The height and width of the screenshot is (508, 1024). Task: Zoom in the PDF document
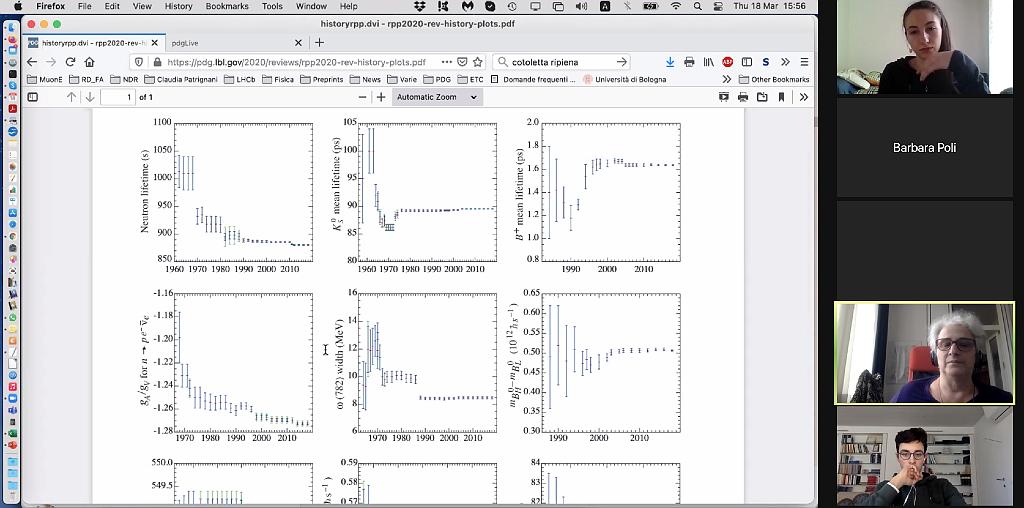[x=381, y=97]
